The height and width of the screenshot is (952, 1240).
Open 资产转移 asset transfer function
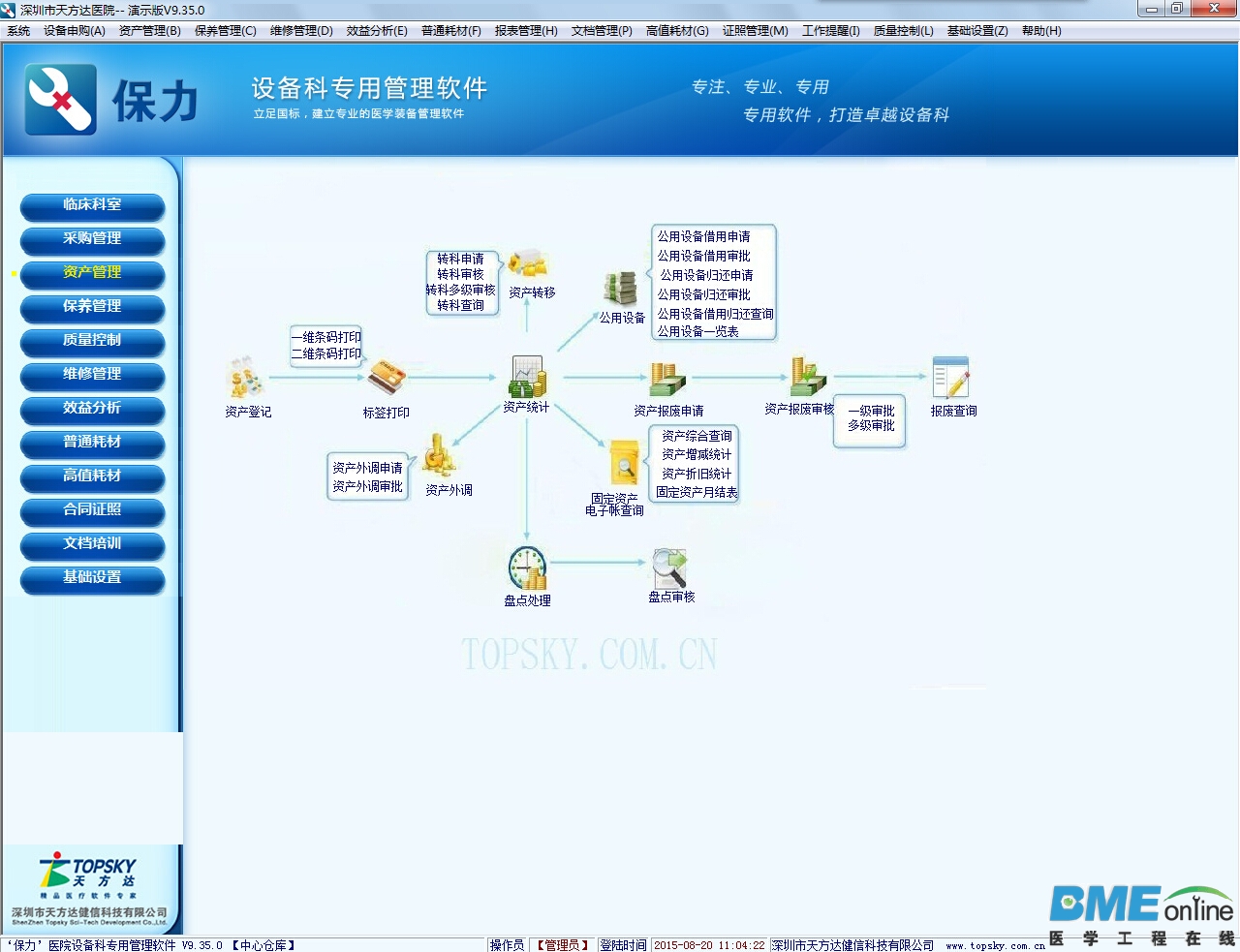pos(530,264)
